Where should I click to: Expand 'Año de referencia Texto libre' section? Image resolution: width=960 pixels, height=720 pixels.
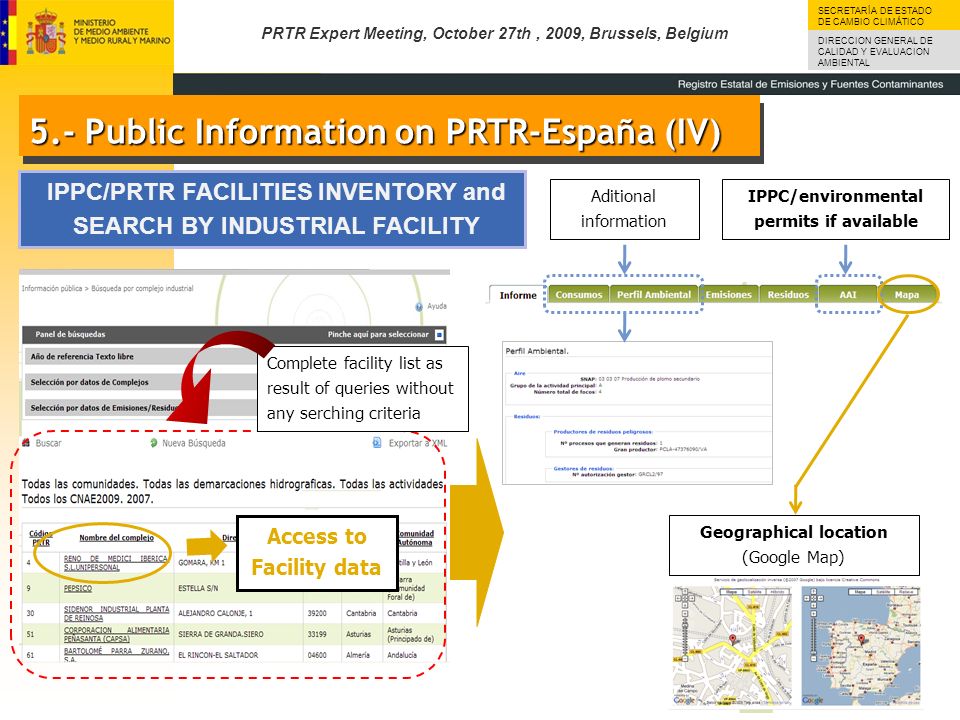tap(140, 356)
